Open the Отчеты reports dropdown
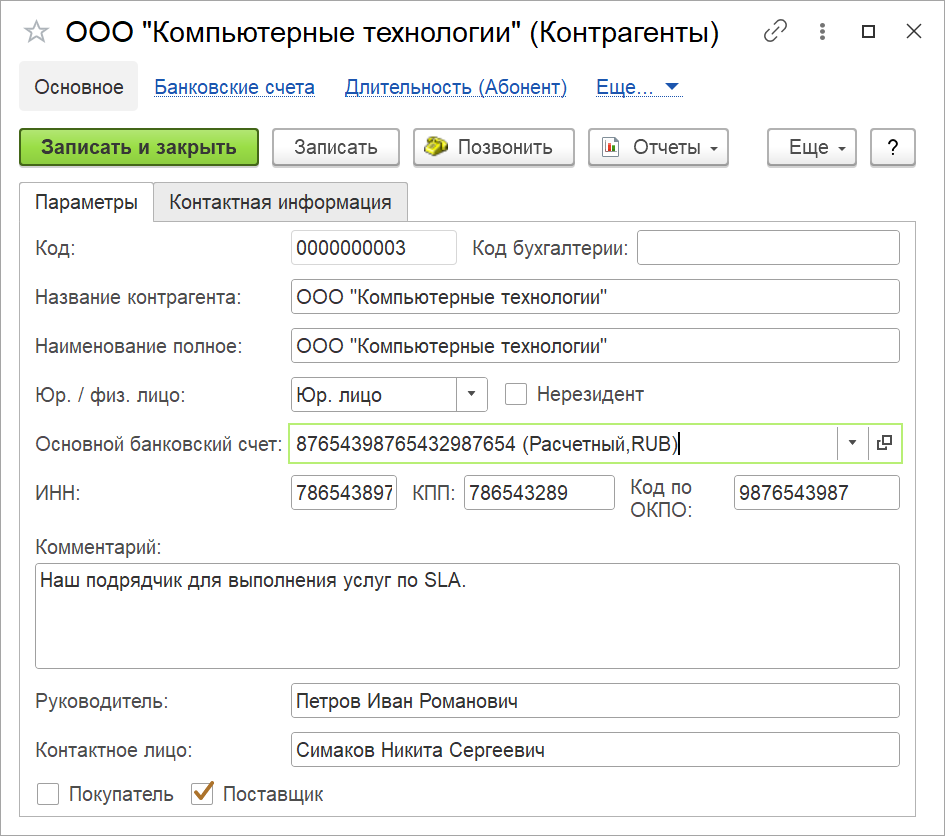Image resolution: width=945 pixels, height=836 pixels. point(658,147)
